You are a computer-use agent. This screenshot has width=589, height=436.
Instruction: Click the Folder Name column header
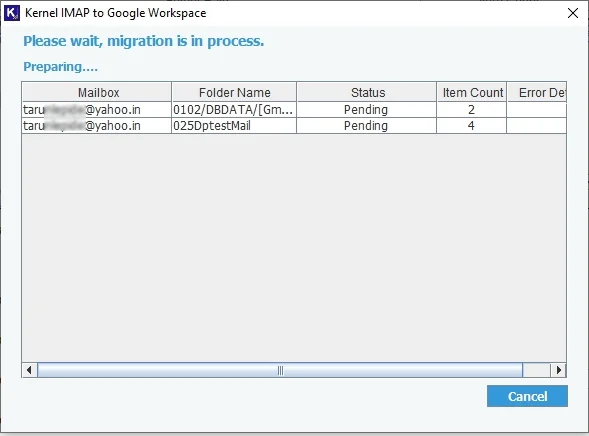[x=234, y=92]
